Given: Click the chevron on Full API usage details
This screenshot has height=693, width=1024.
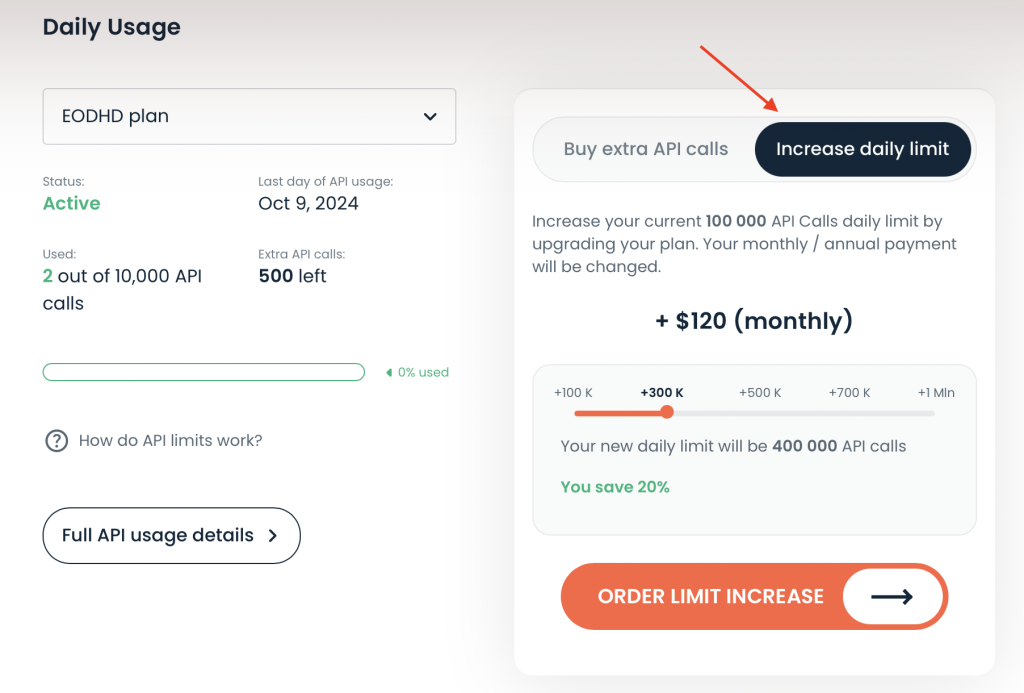Looking at the screenshot, I should 272,535.
